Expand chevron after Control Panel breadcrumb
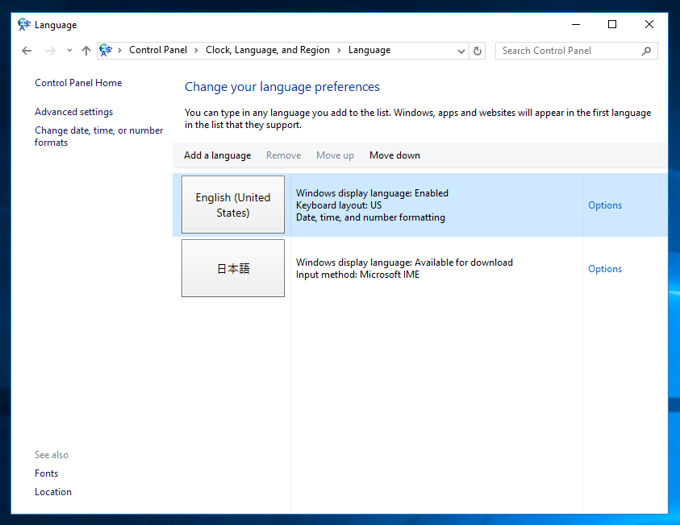 click(196, 50)
